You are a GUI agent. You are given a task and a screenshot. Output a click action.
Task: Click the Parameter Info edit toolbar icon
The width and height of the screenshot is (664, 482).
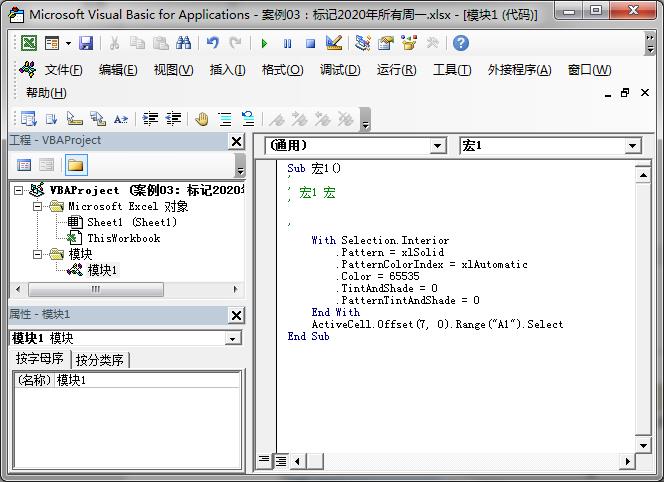98,119
